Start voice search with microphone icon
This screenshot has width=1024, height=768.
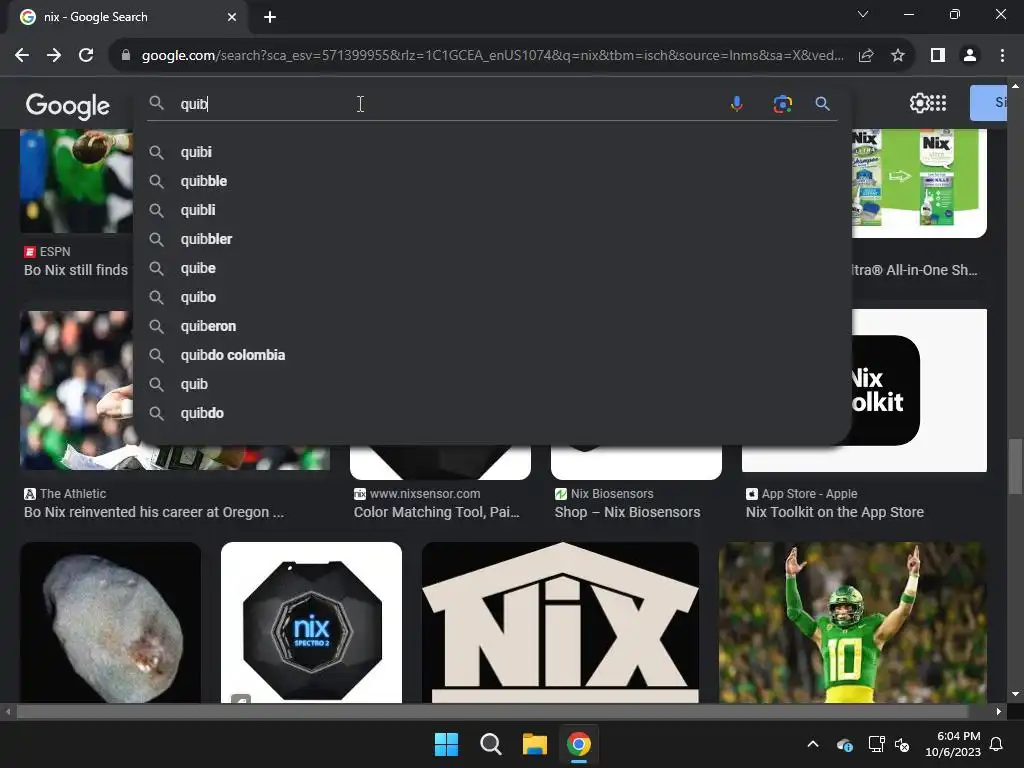(x=737, y=104)
